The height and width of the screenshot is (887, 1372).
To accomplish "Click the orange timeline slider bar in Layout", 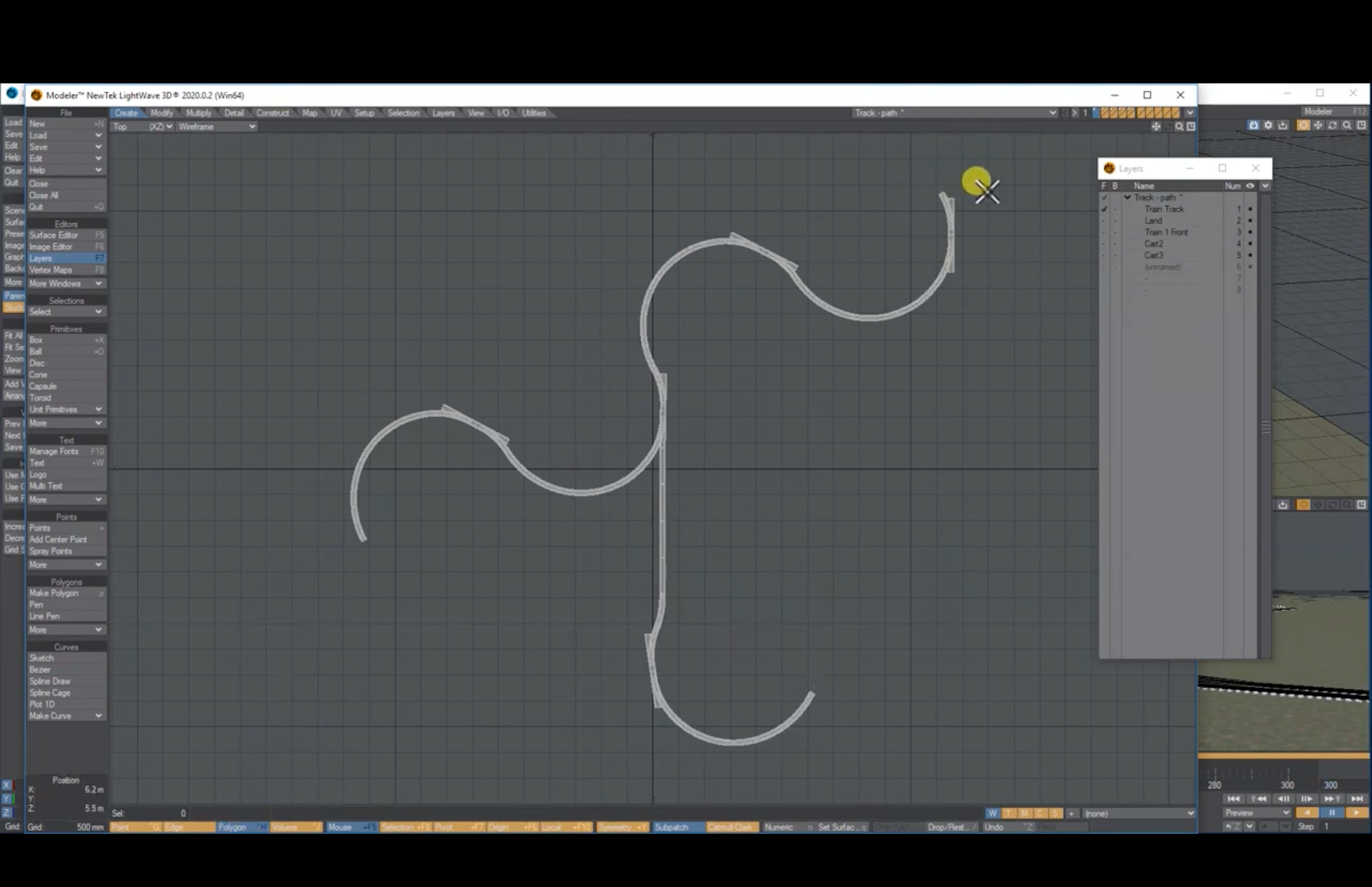I will click(1283, 756).
